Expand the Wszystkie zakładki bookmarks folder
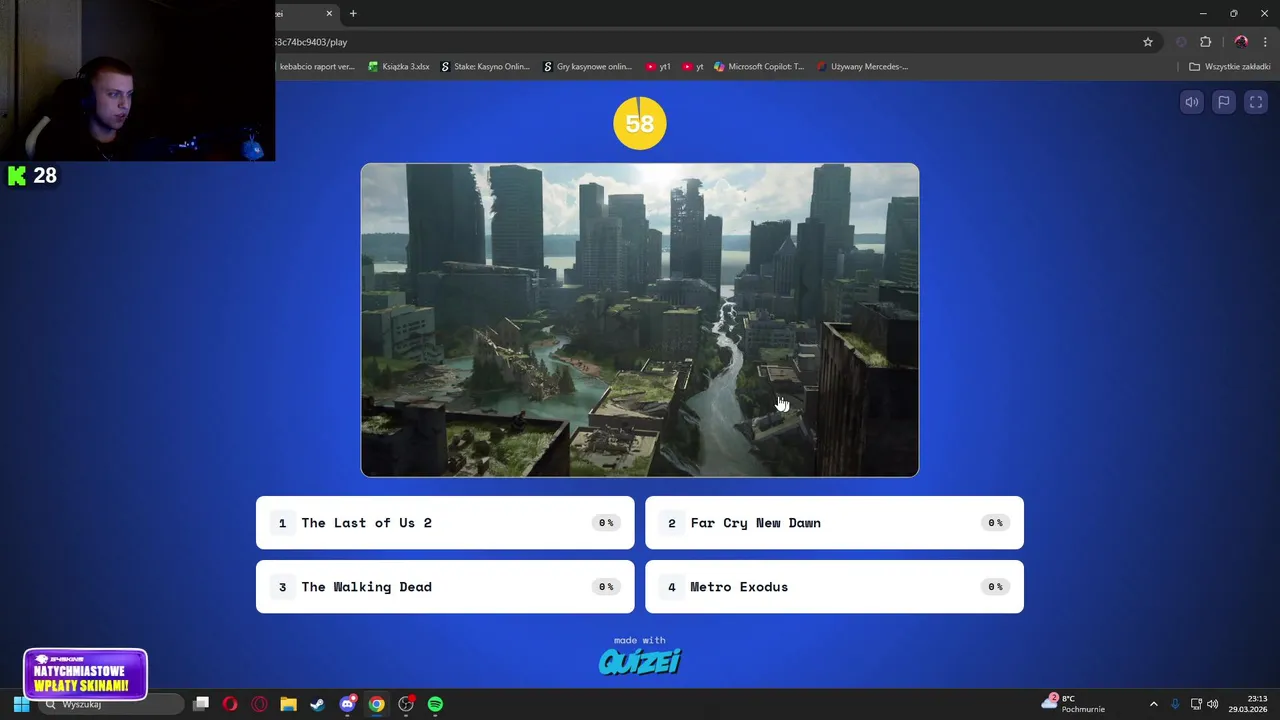 tap(1229, 67)
